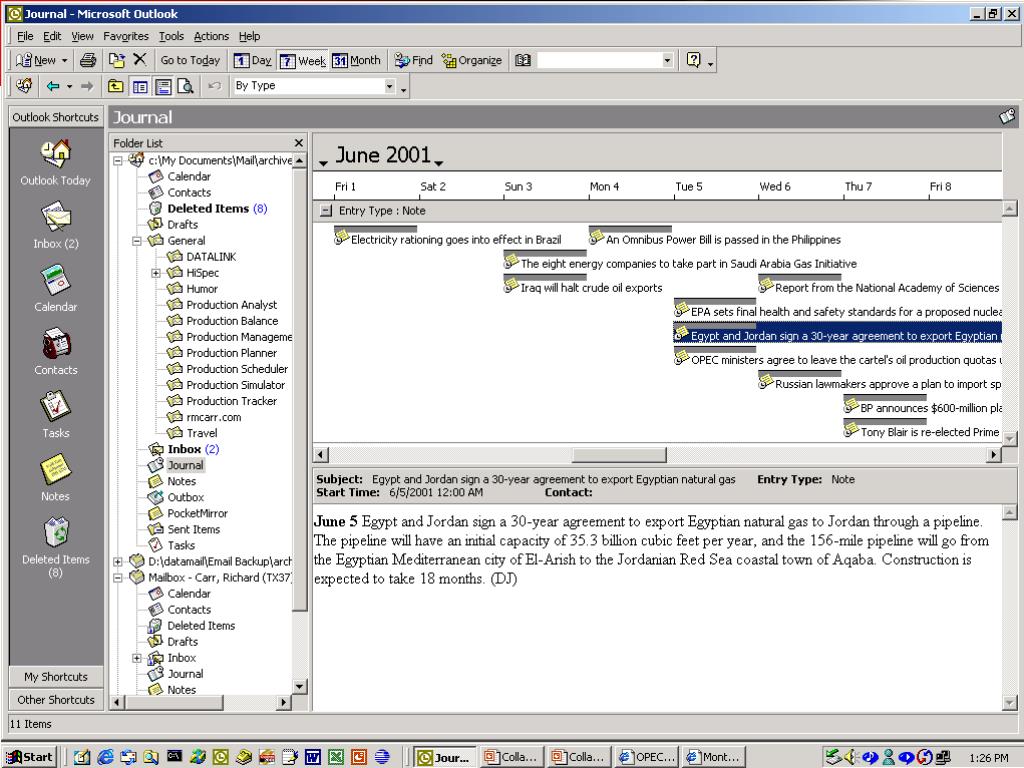
Task: Click the Move to Folder icon
Action: point(117,61)
